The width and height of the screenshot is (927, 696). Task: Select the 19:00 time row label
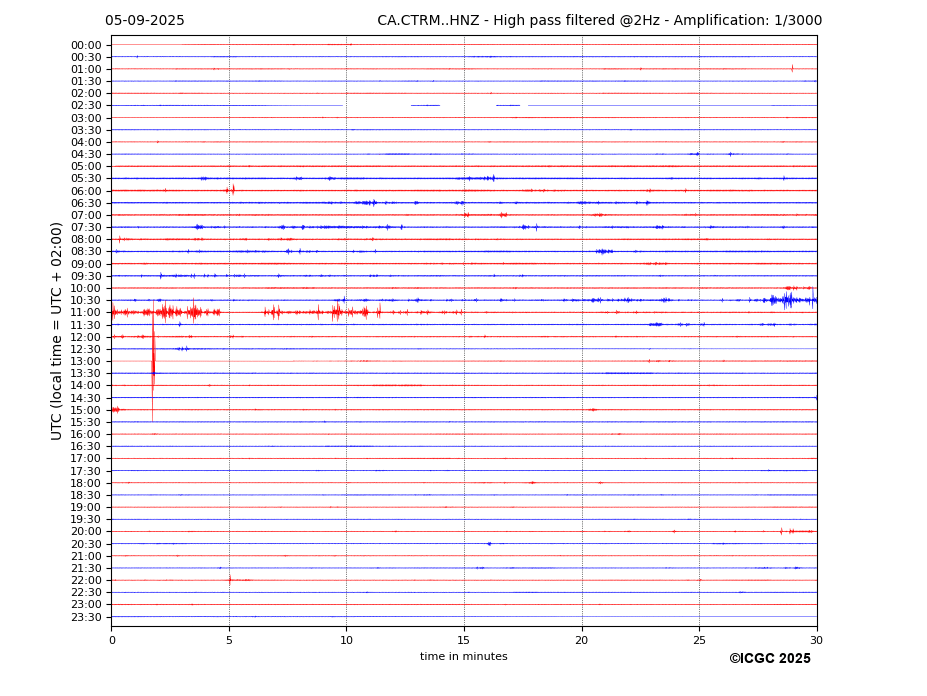point(86,507)
